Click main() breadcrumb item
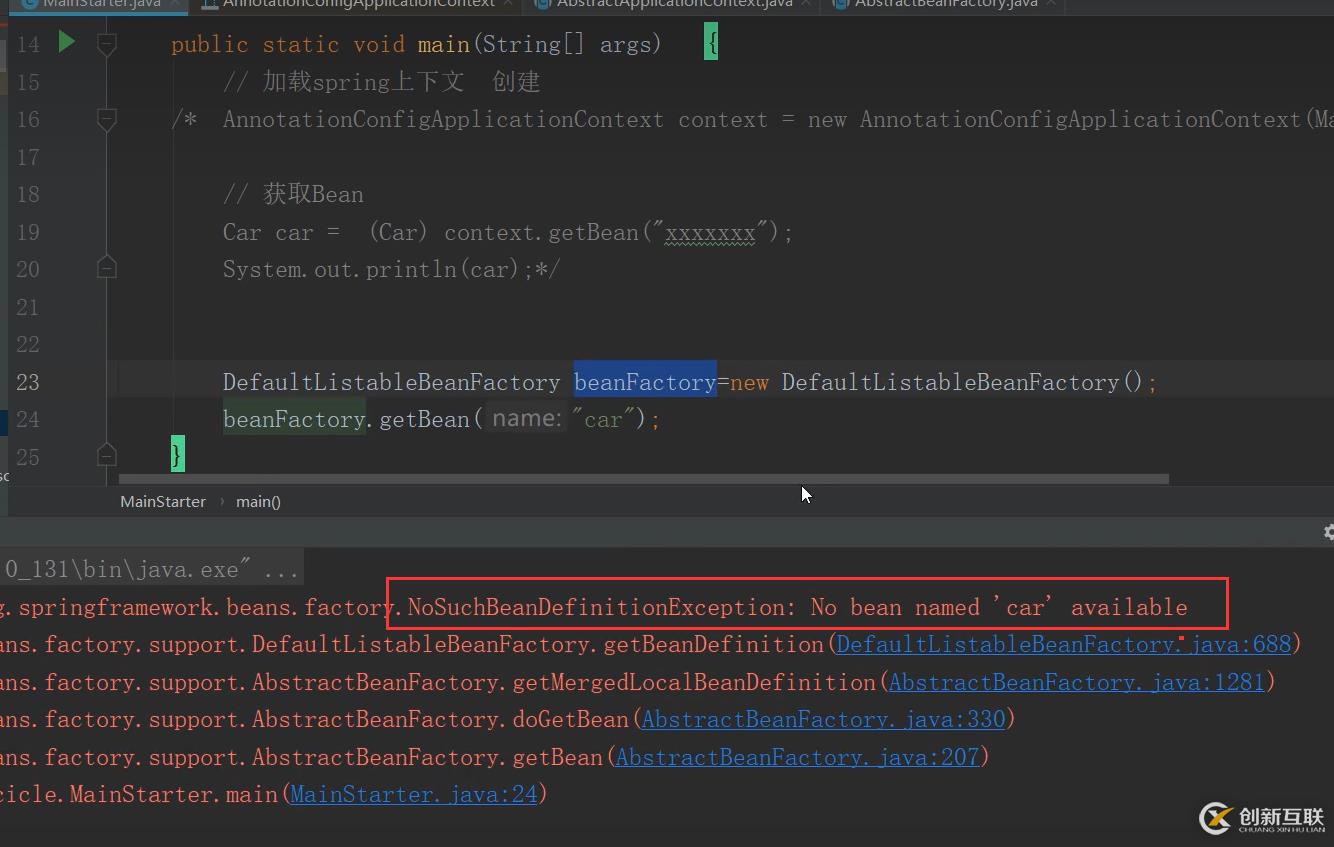The height and width of the screenshot is (847, 1334). coord(258,502)
